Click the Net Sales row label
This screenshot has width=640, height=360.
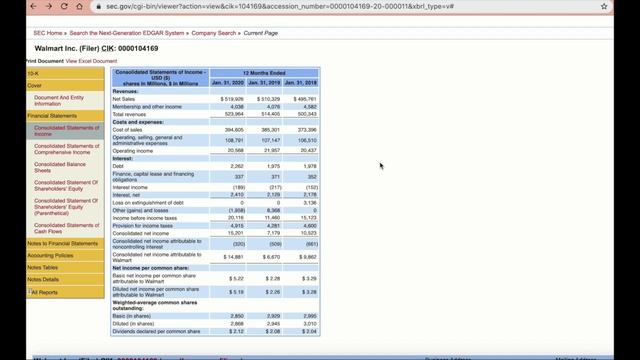pos(124,99)
